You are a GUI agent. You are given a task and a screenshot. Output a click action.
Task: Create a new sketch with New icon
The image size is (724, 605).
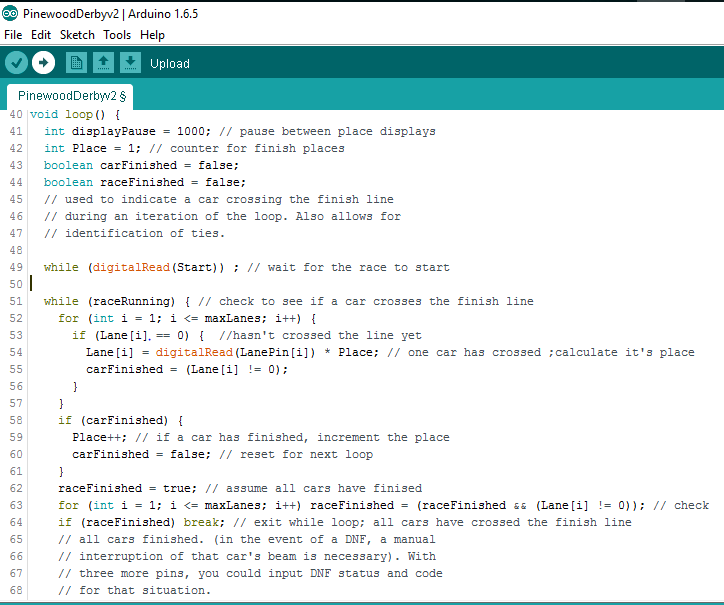pyautogui.click(x=76, y=63)
